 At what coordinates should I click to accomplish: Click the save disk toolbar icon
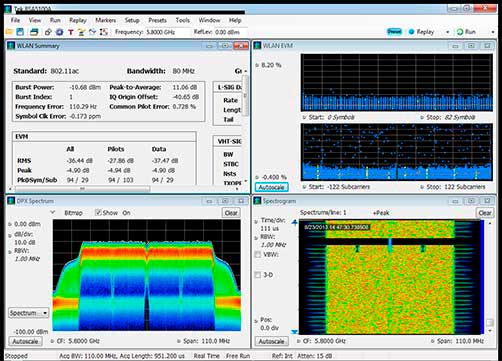click(20, 32)
